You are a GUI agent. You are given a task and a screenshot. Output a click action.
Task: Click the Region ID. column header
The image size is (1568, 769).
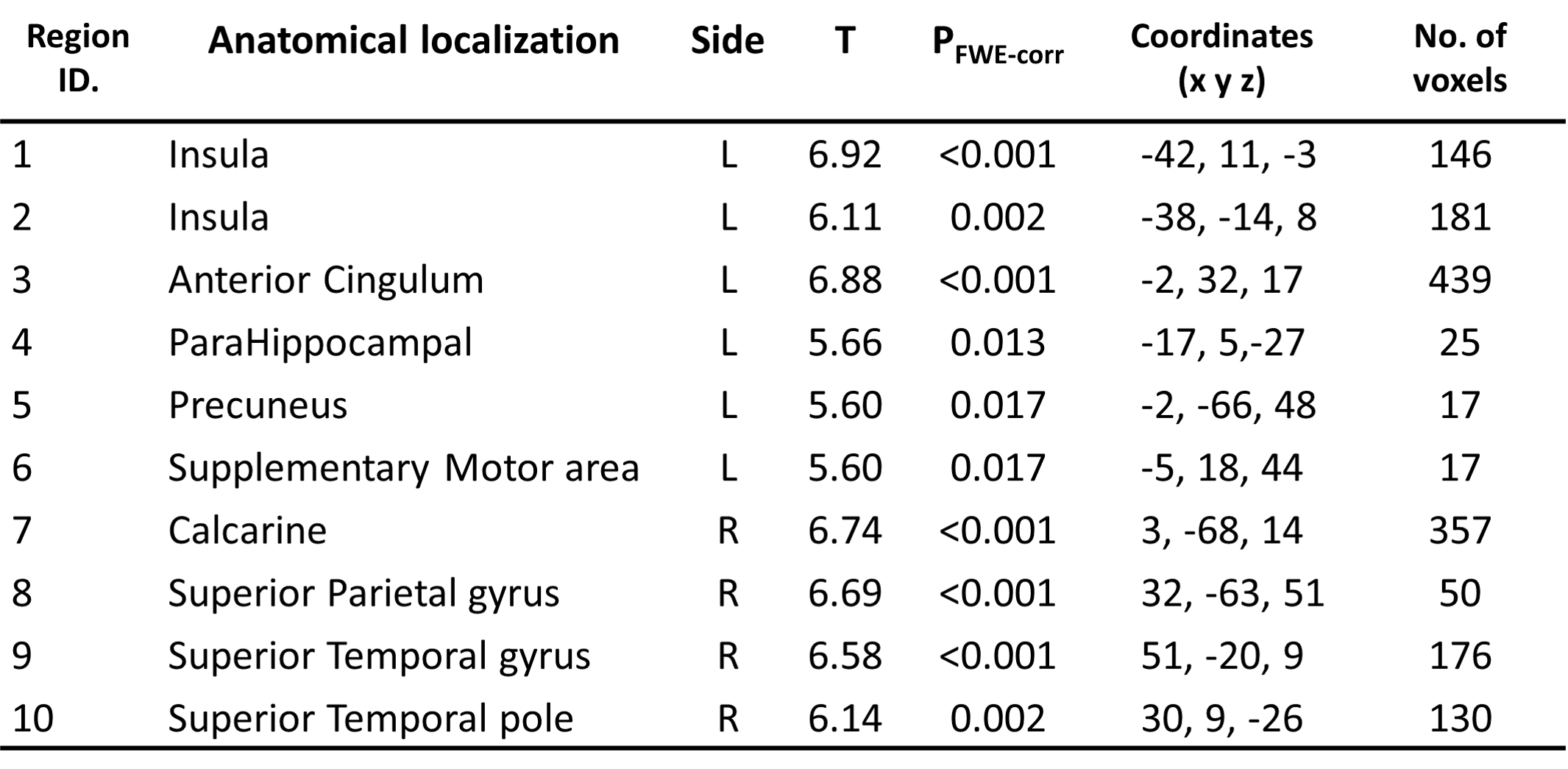[x=78, y=59]
